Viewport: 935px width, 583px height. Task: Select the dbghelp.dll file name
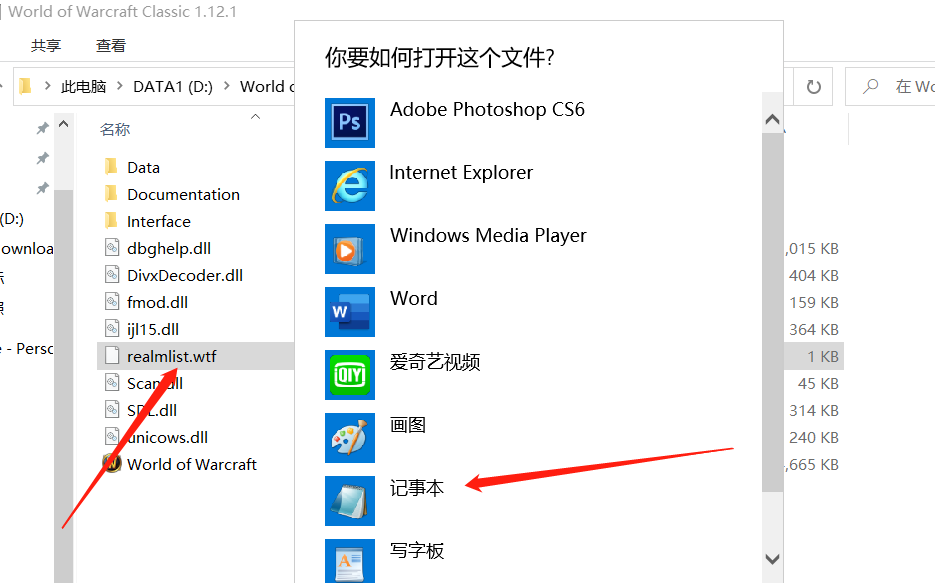point(169,249)
